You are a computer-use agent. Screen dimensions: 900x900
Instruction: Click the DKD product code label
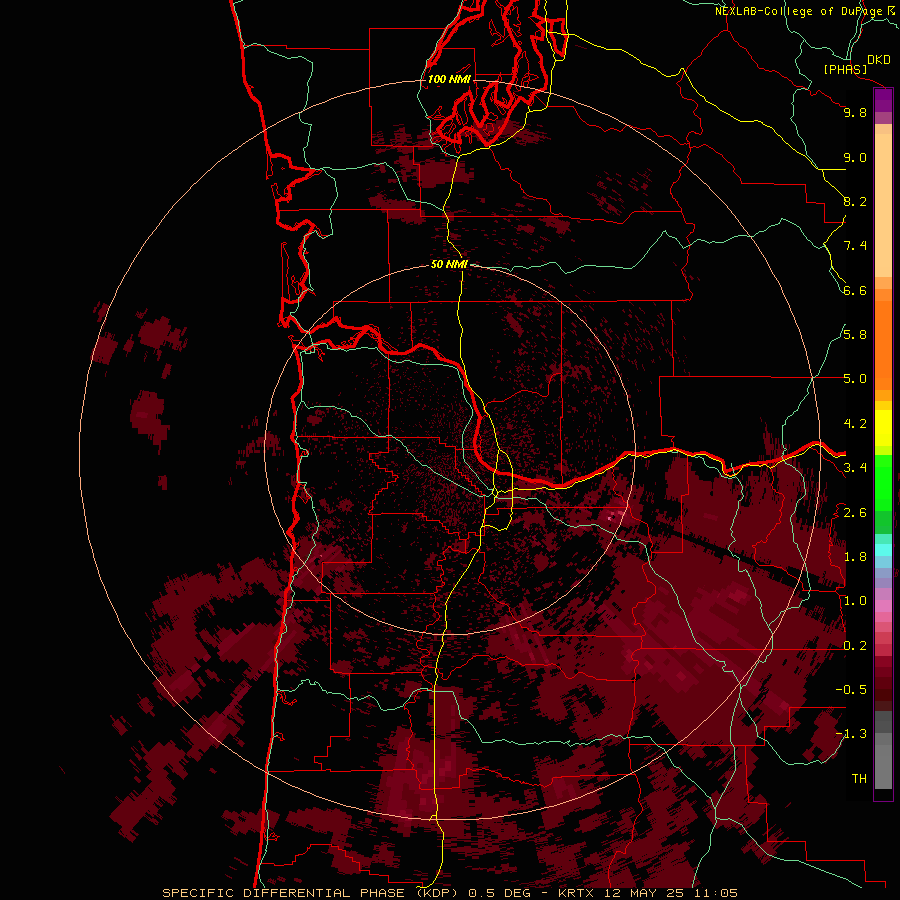(879, 60)
